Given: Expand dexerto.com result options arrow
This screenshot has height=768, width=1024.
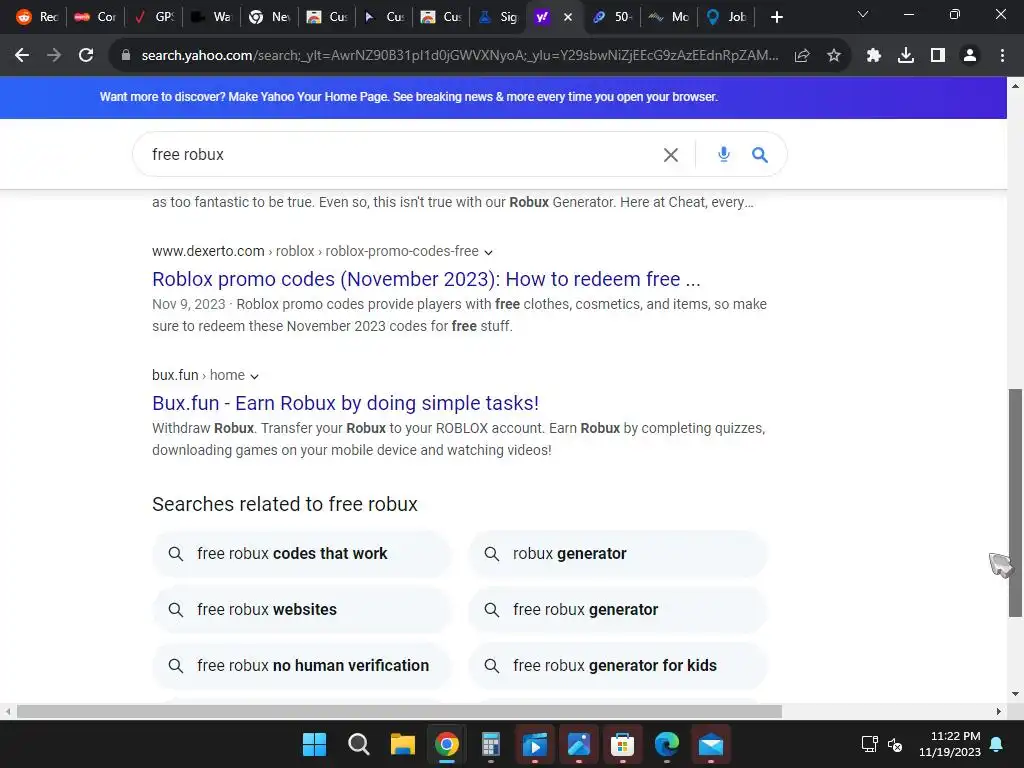Looking at the screenshot, I should 488,252.
